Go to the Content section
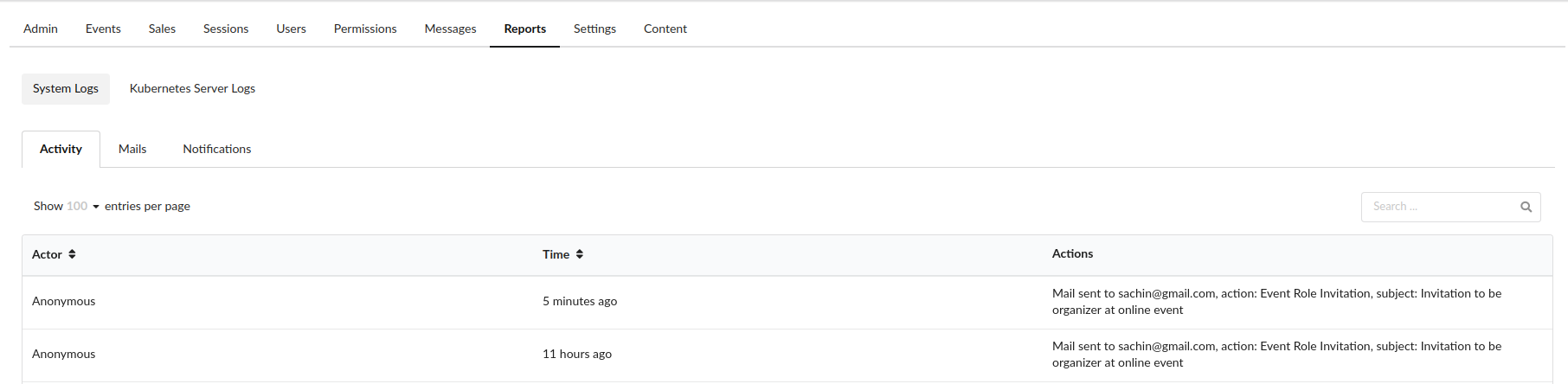This screenshot has width=1568, height=384. point(665,29)
